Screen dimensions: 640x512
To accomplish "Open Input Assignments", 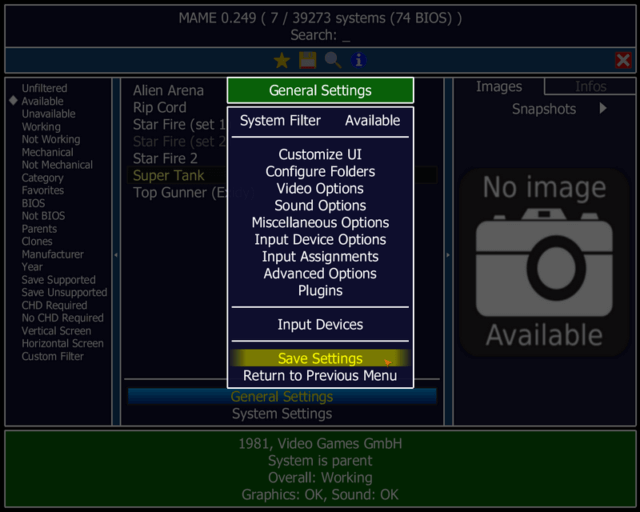I will click(x=320, y=256).
